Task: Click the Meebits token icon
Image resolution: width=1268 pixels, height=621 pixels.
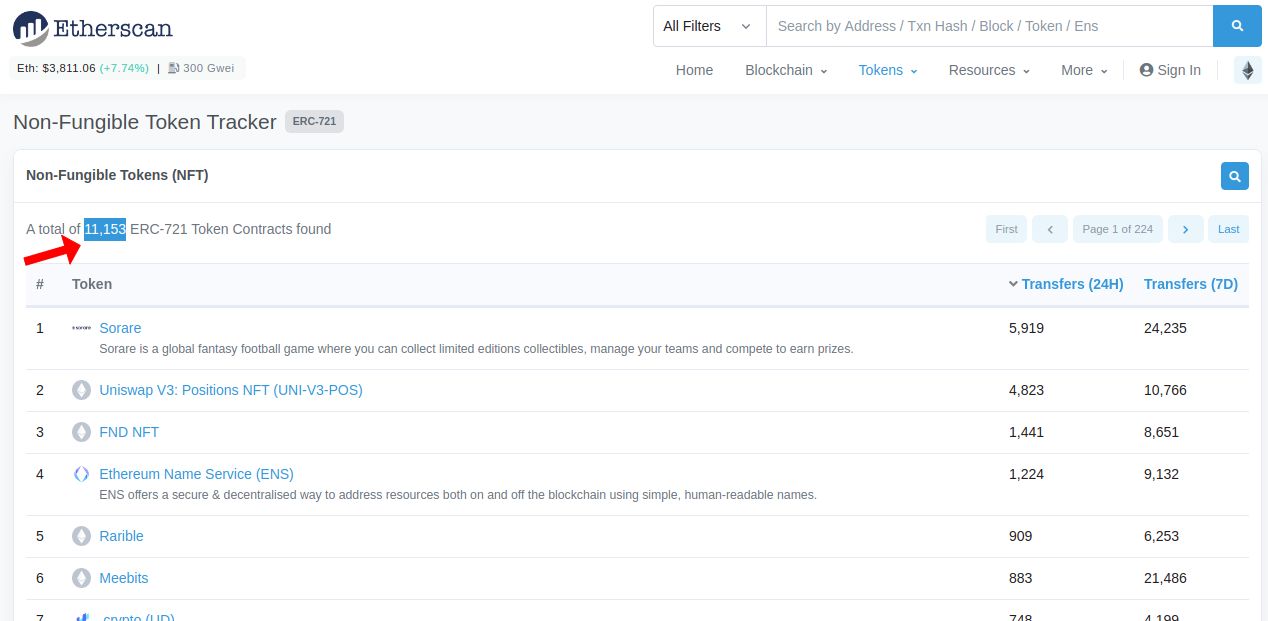Action: point(81,578)
